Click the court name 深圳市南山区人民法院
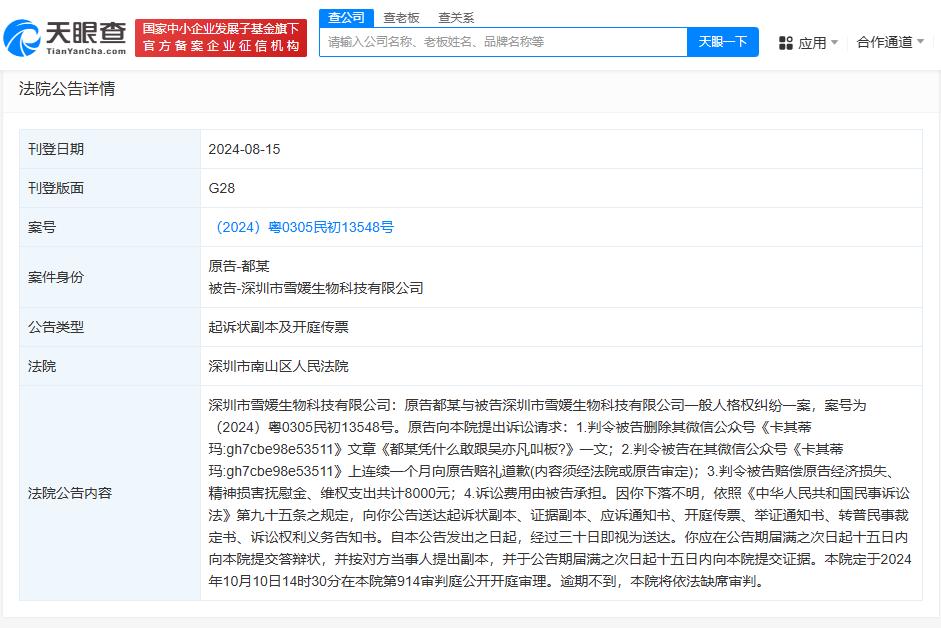The width and height of the screenshot is (941, 628). pos(278,366)
